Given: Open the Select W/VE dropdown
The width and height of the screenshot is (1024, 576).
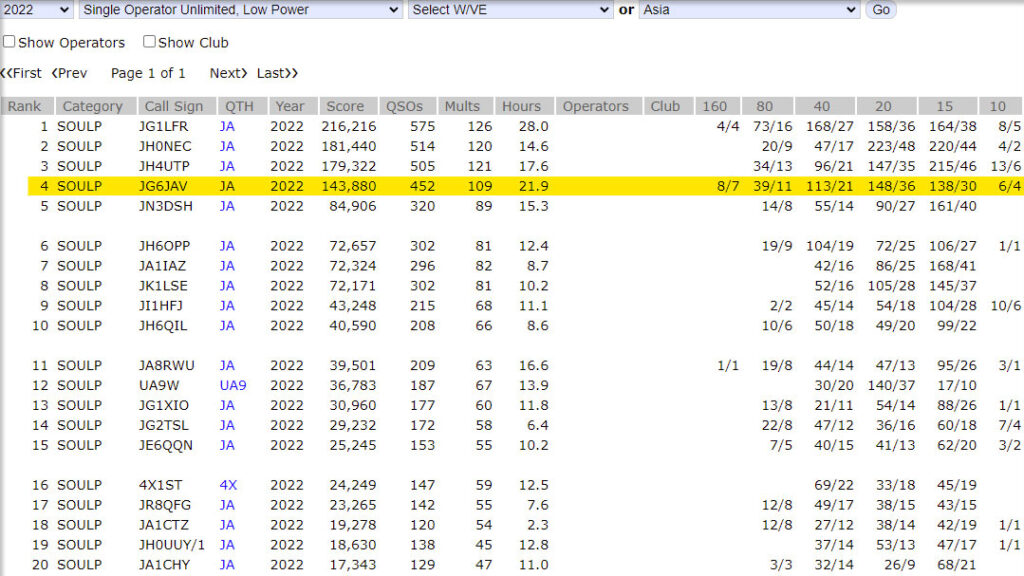Looking at the screenshot, I should coord(510,10).
